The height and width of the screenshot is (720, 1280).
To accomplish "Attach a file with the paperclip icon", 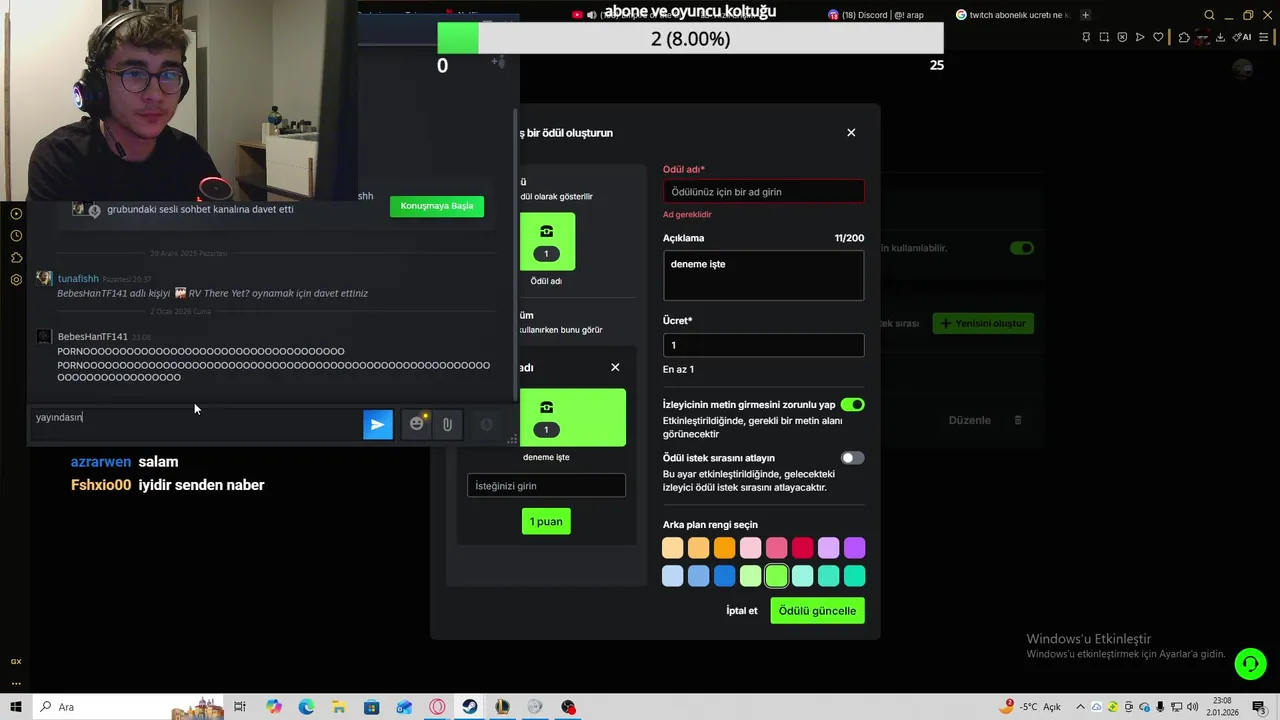I will click(x=447, y=425).
